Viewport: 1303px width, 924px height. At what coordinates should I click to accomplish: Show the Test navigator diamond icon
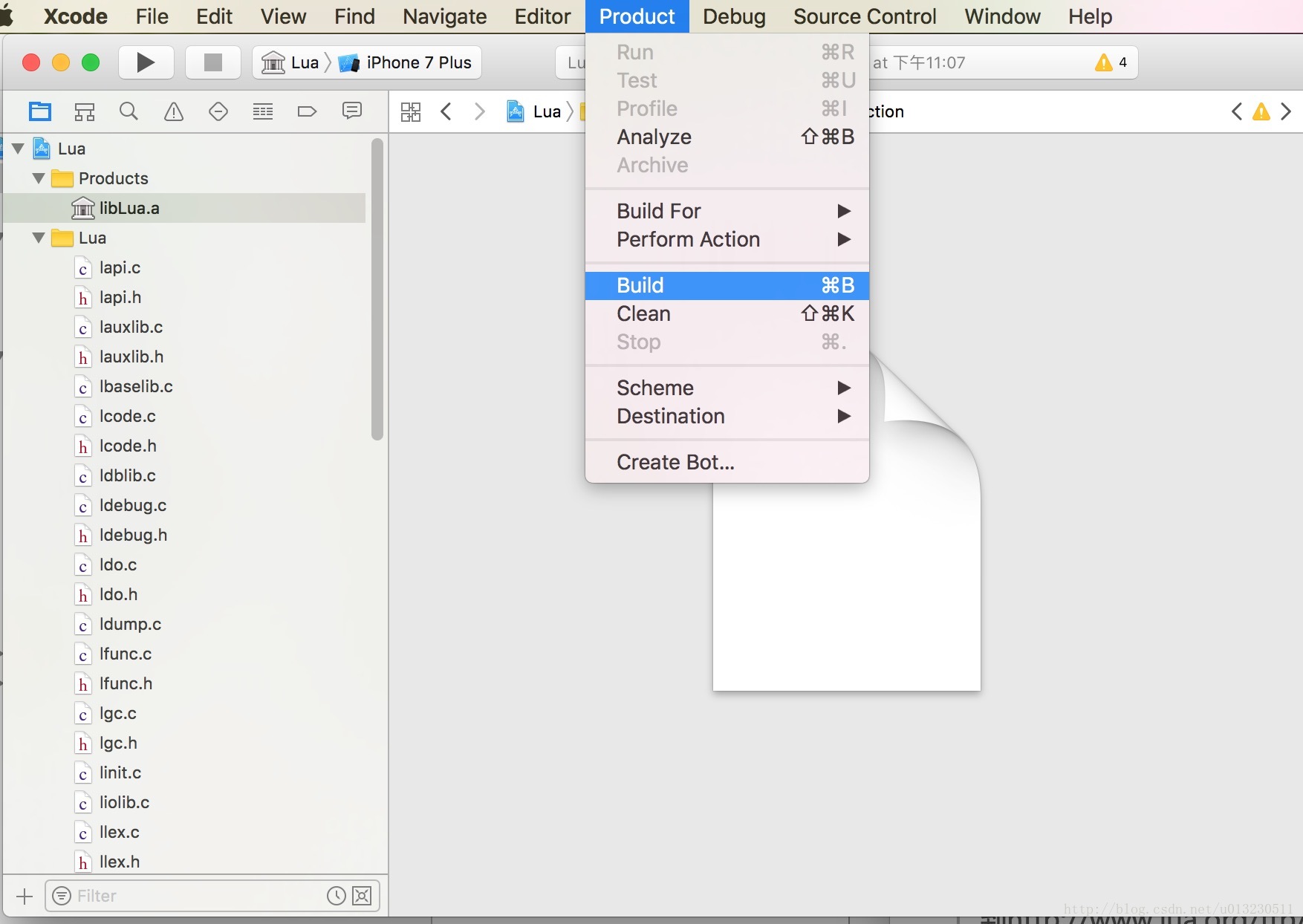[x=218, y=111]
